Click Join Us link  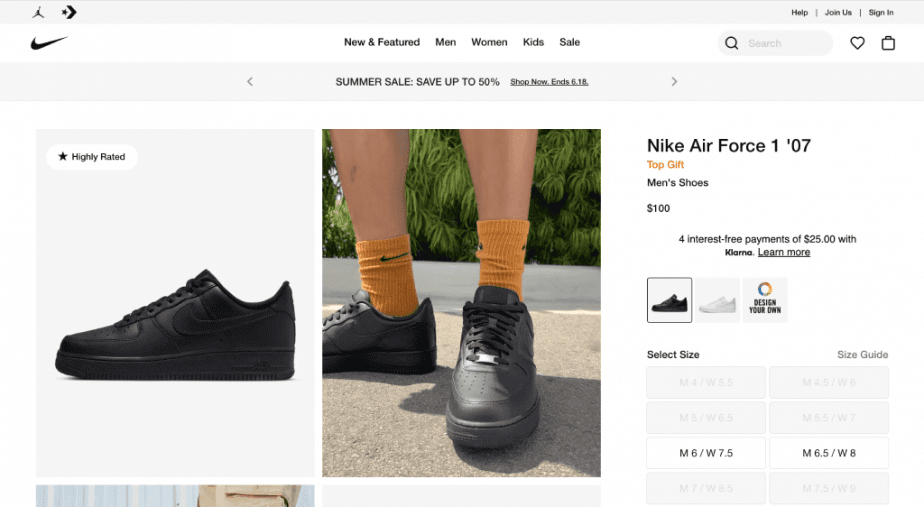[838, 12]
